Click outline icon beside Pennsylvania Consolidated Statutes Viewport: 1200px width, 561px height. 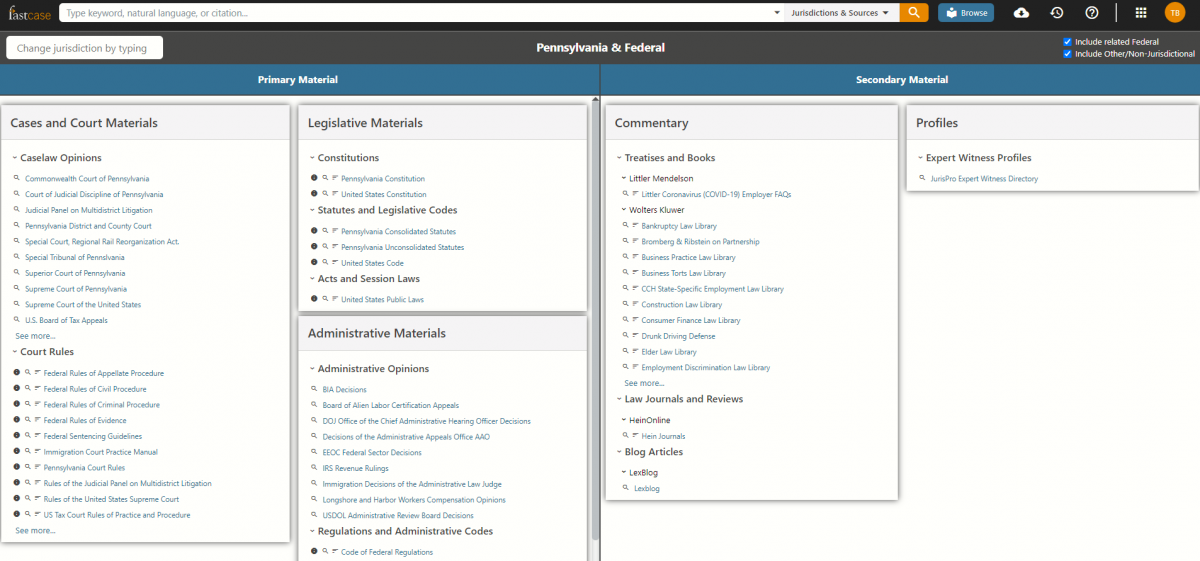(x=336, y=231)
